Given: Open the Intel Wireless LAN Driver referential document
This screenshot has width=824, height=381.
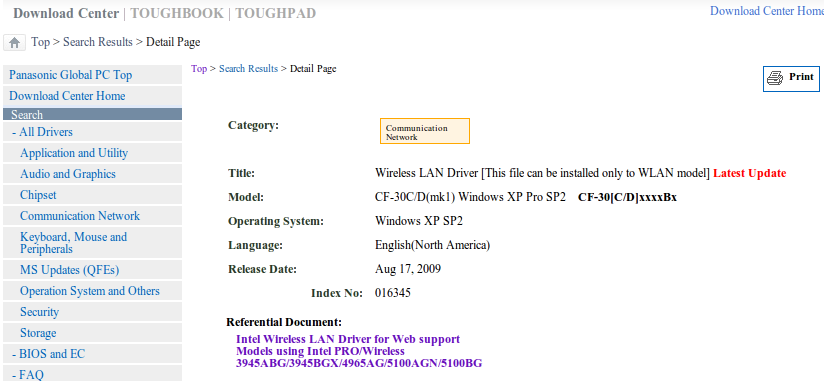Looking at the screenshot, I should [x=359, y=351].
